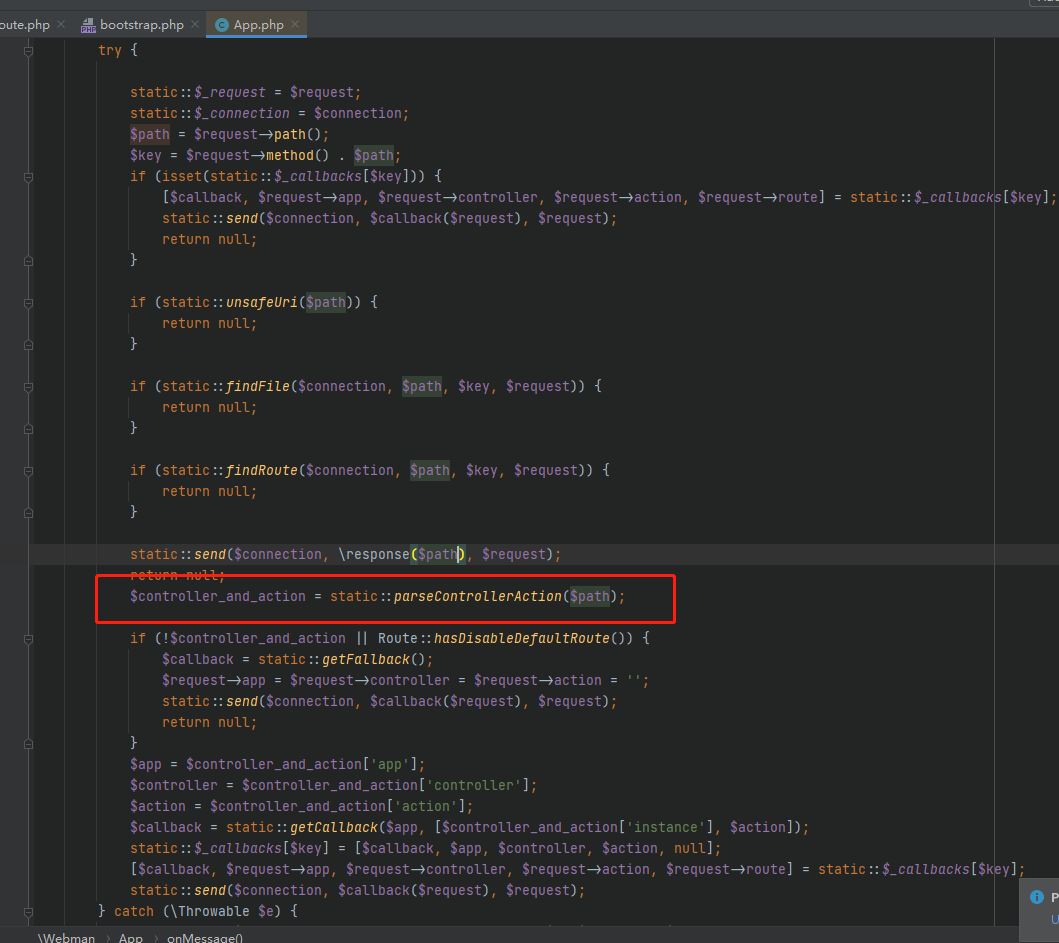The width and height of the screenshot is (1059, 943).
Task: Collapse the try block fold marker
Action: tap(28, 51)
